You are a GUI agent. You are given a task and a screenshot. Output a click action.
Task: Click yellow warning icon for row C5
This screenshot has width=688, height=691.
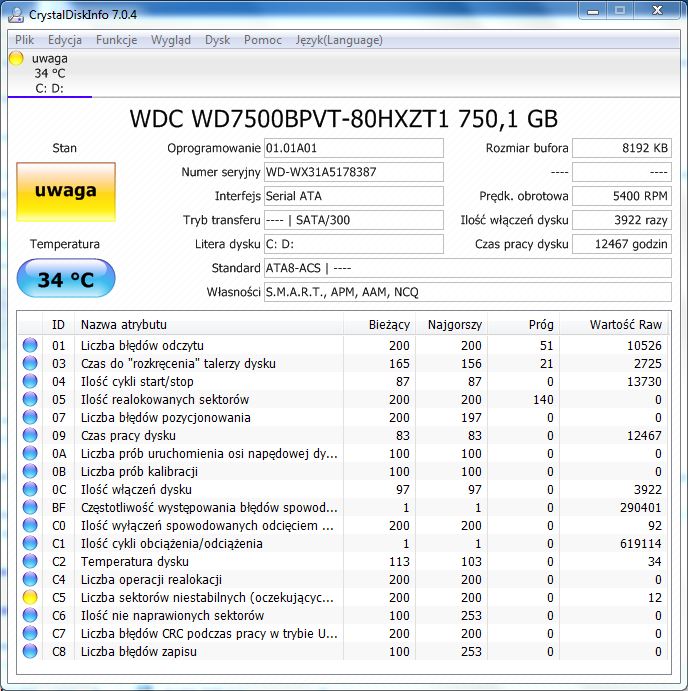[x=30, y=598]
